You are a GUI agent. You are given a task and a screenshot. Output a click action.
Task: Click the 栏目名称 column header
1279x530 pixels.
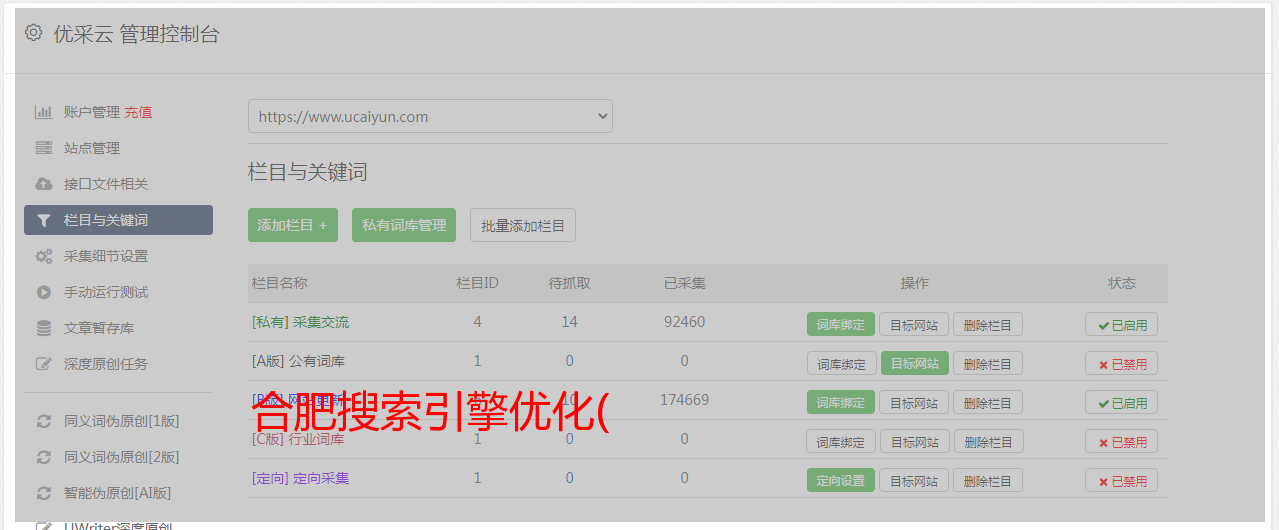click(x=279, y=283)
